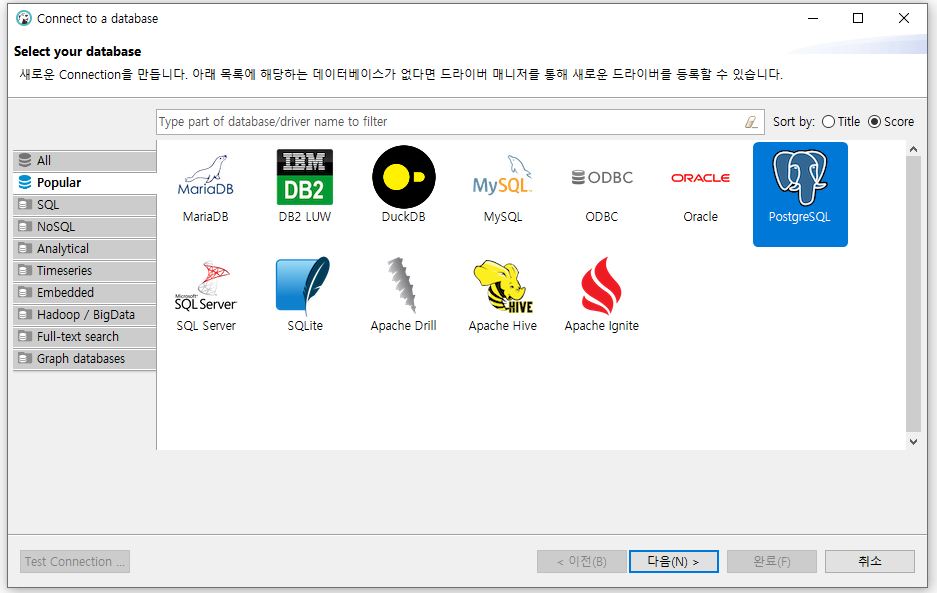Screen dimensions: 937x593
Task: Clear the filter with the eraser icon
Action: [x=751, y=122]
